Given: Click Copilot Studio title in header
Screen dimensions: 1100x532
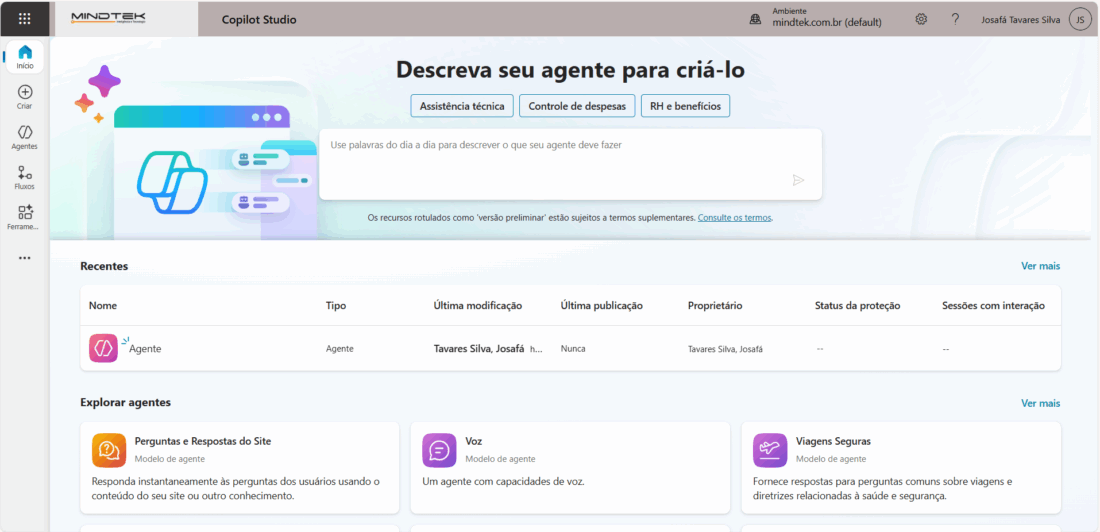Looking at the screenshot, I should pos(259,20).
